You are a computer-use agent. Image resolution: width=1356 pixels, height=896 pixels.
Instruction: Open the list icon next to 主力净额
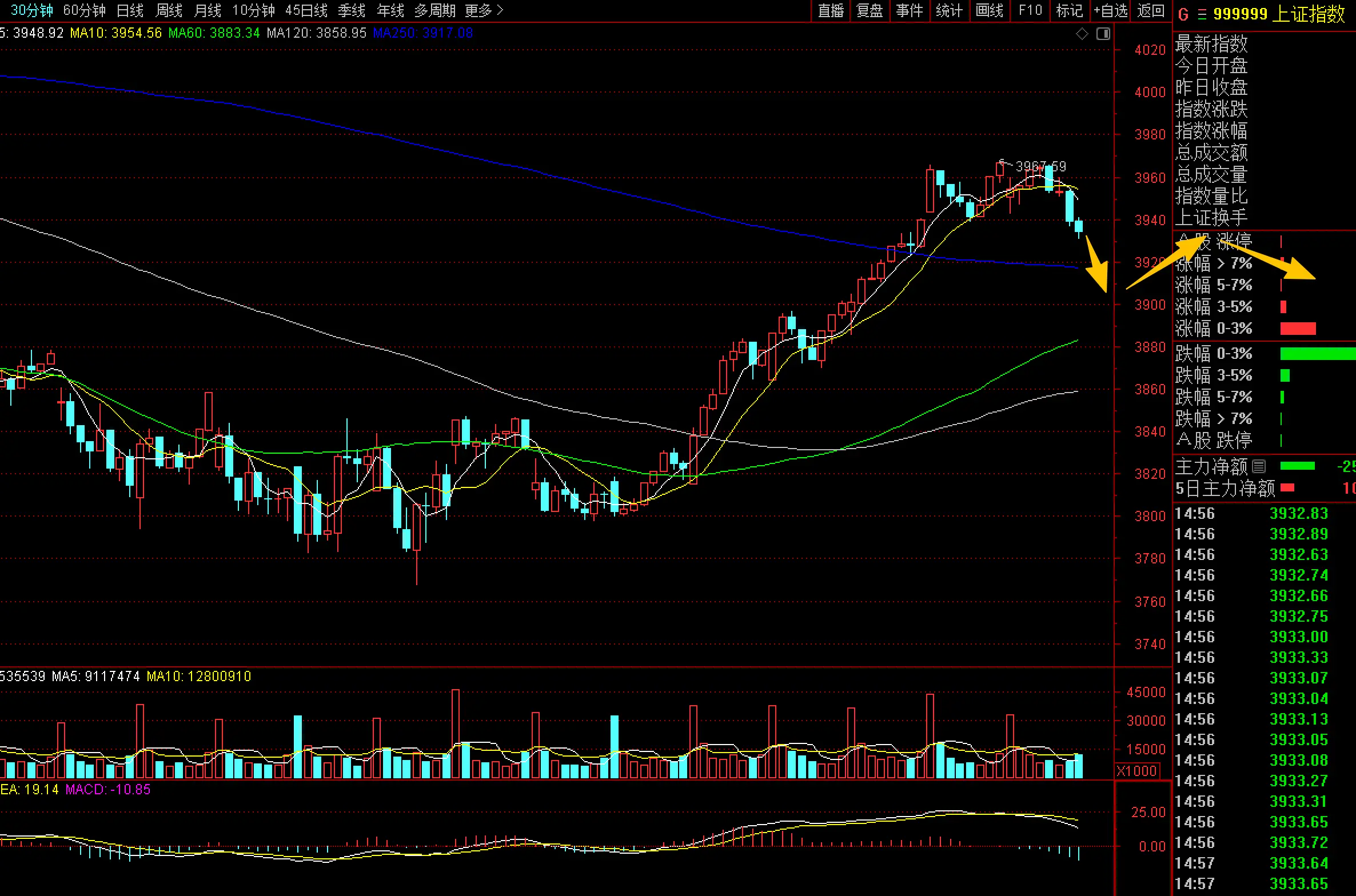point(1259,466)
